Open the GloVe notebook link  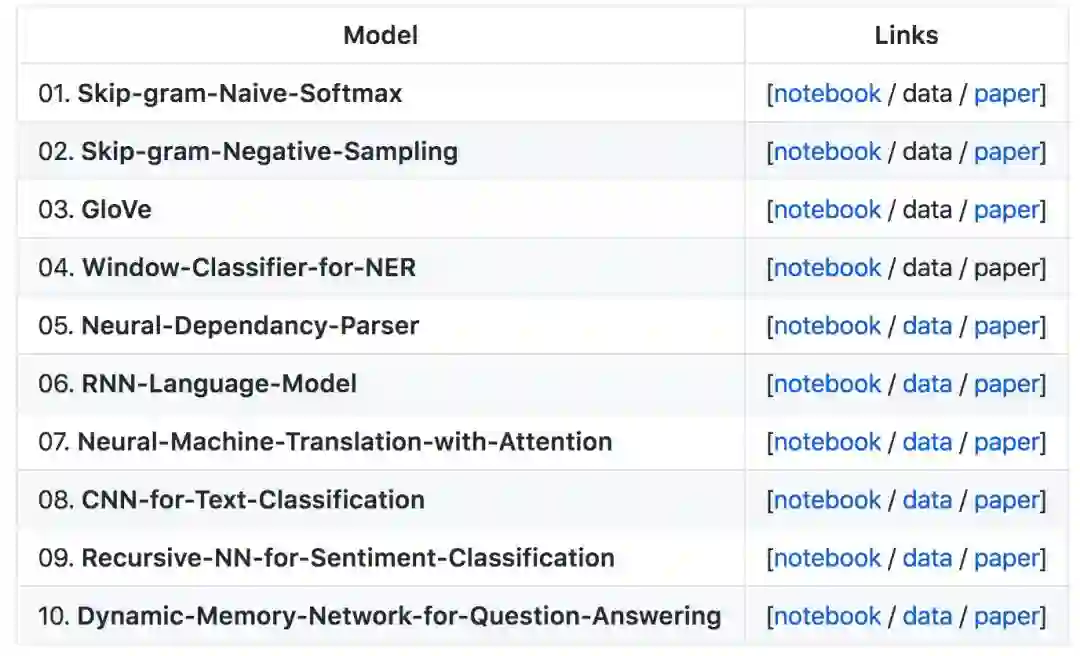coord(827,210)
